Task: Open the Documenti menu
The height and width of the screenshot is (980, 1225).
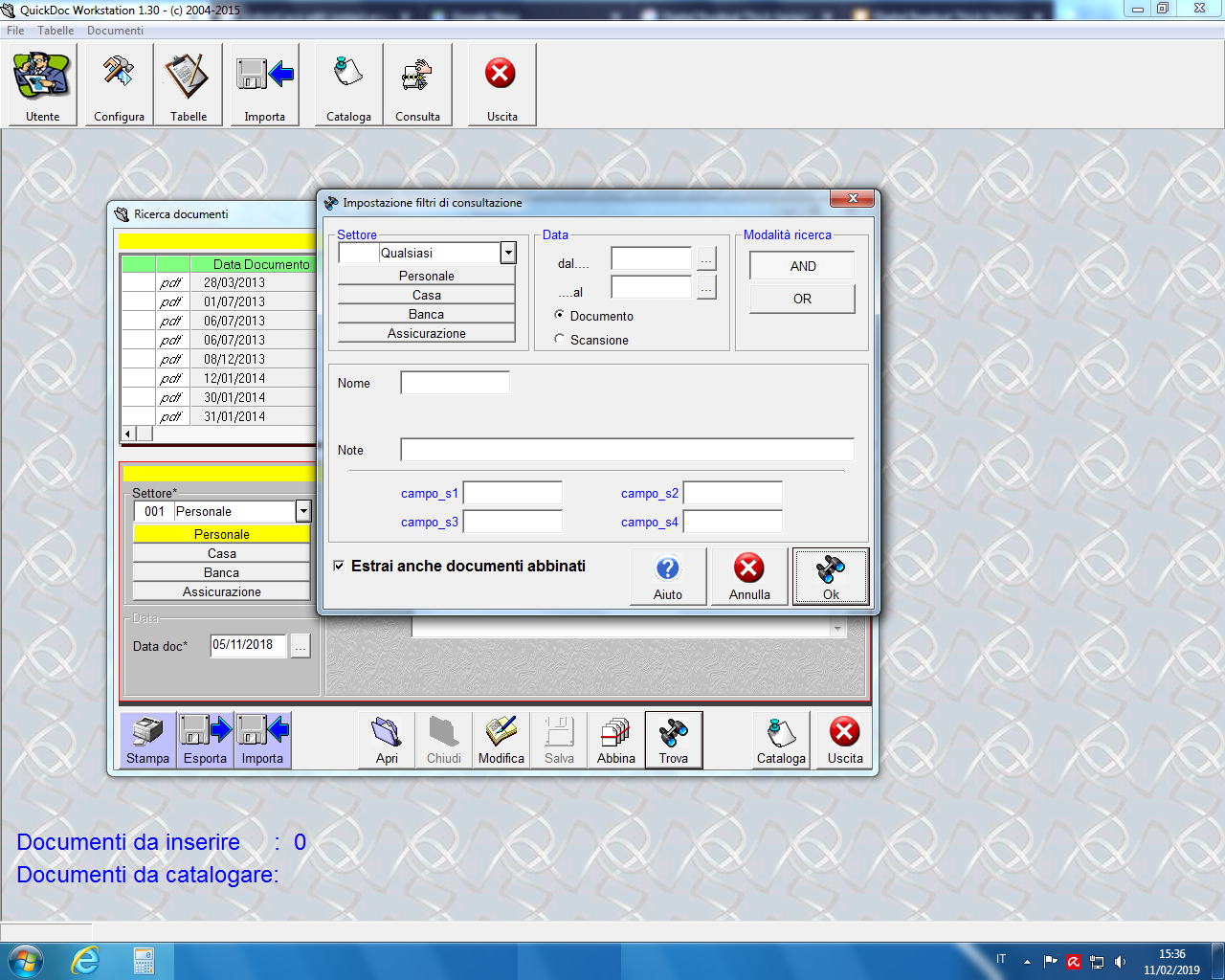Action: tap(115, 31)
